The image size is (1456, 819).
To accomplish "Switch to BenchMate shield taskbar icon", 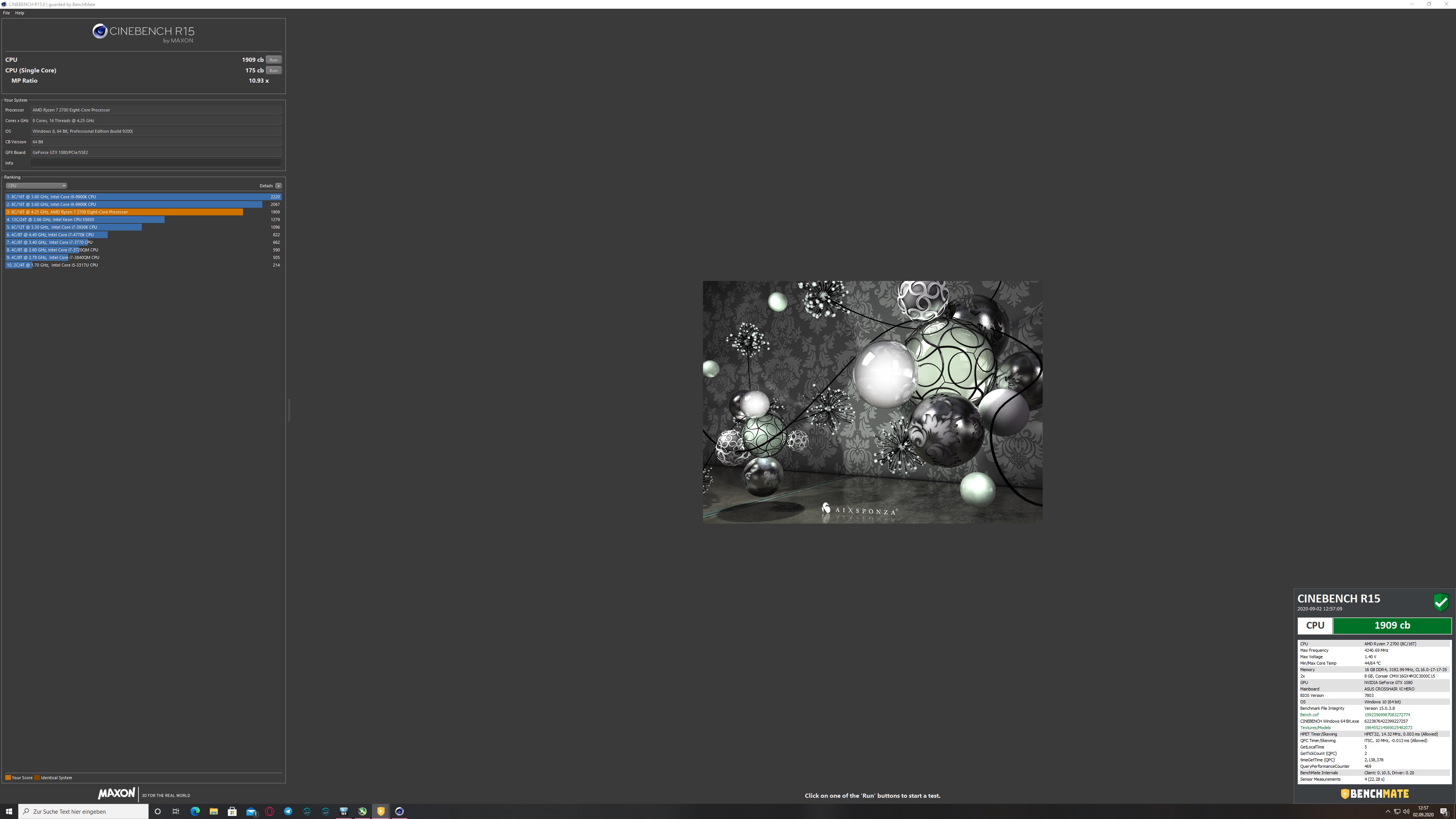I will [381, 812].
